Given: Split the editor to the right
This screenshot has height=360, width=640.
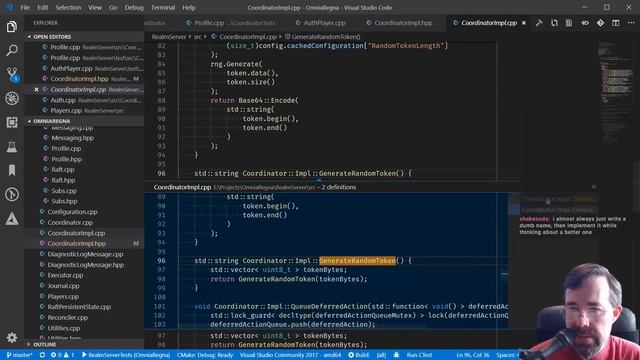Looking at the screenshot, I should point(616,23).
